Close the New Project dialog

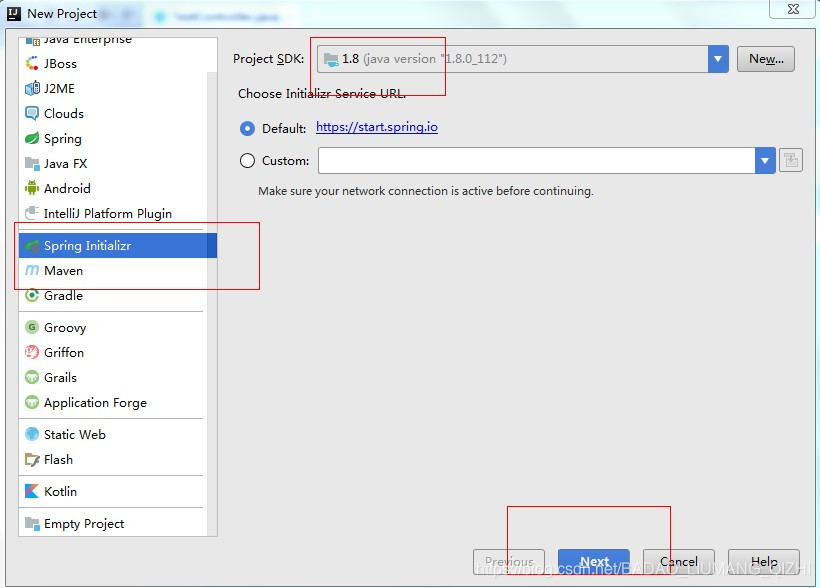[x=793, y=9]
